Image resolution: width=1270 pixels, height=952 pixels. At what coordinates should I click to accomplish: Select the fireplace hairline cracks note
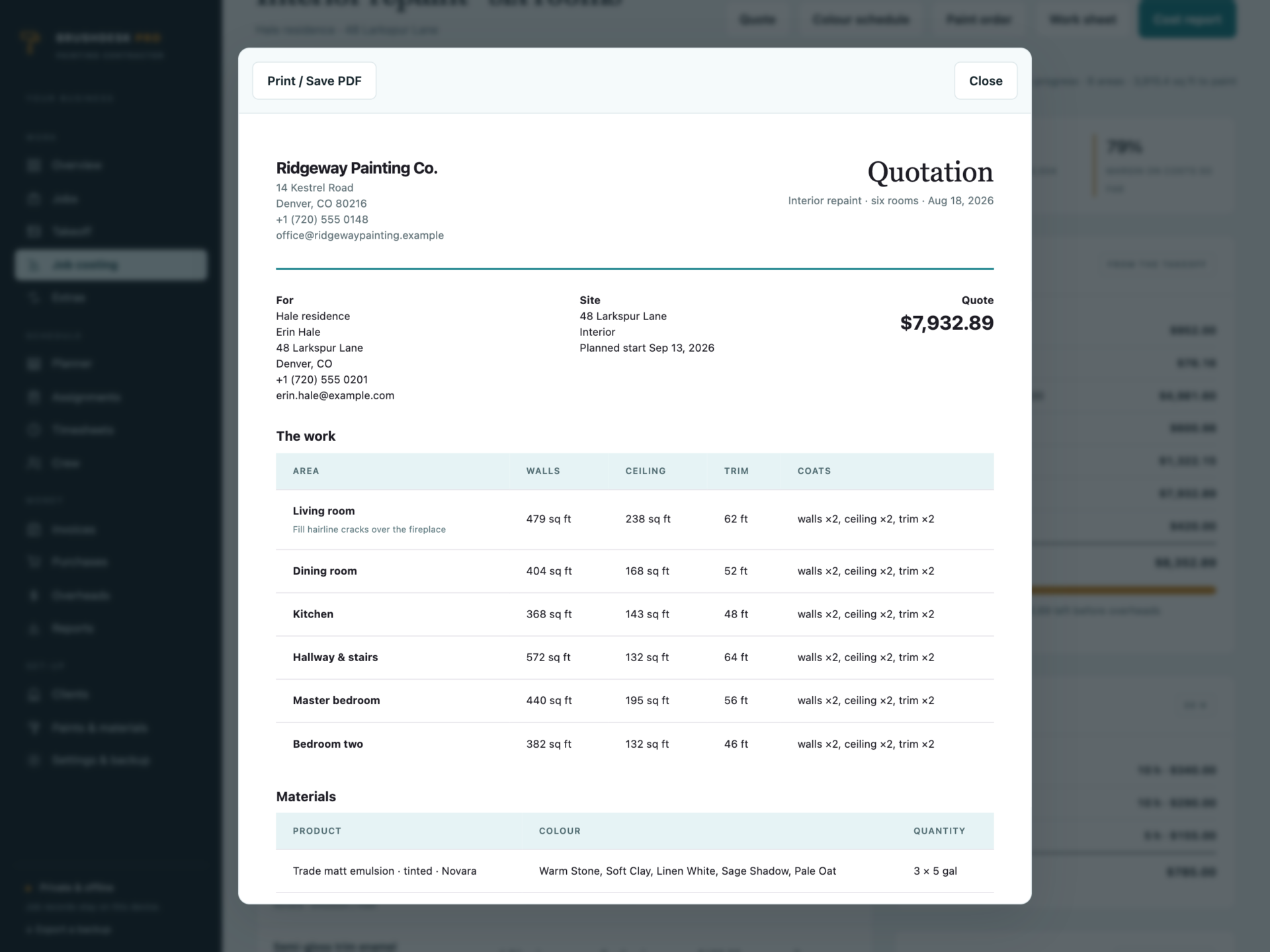click(369, 530)
